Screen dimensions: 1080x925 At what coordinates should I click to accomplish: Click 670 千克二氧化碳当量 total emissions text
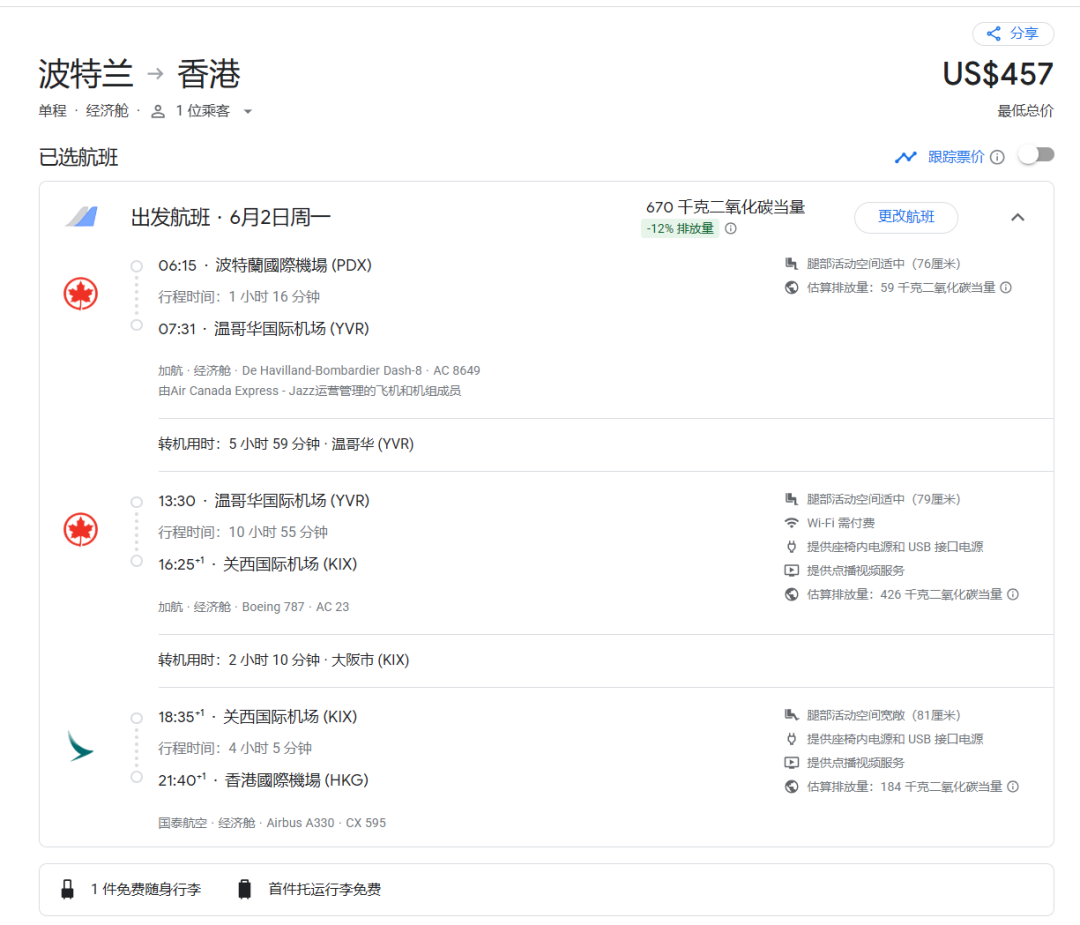click(x=725, y=207)
